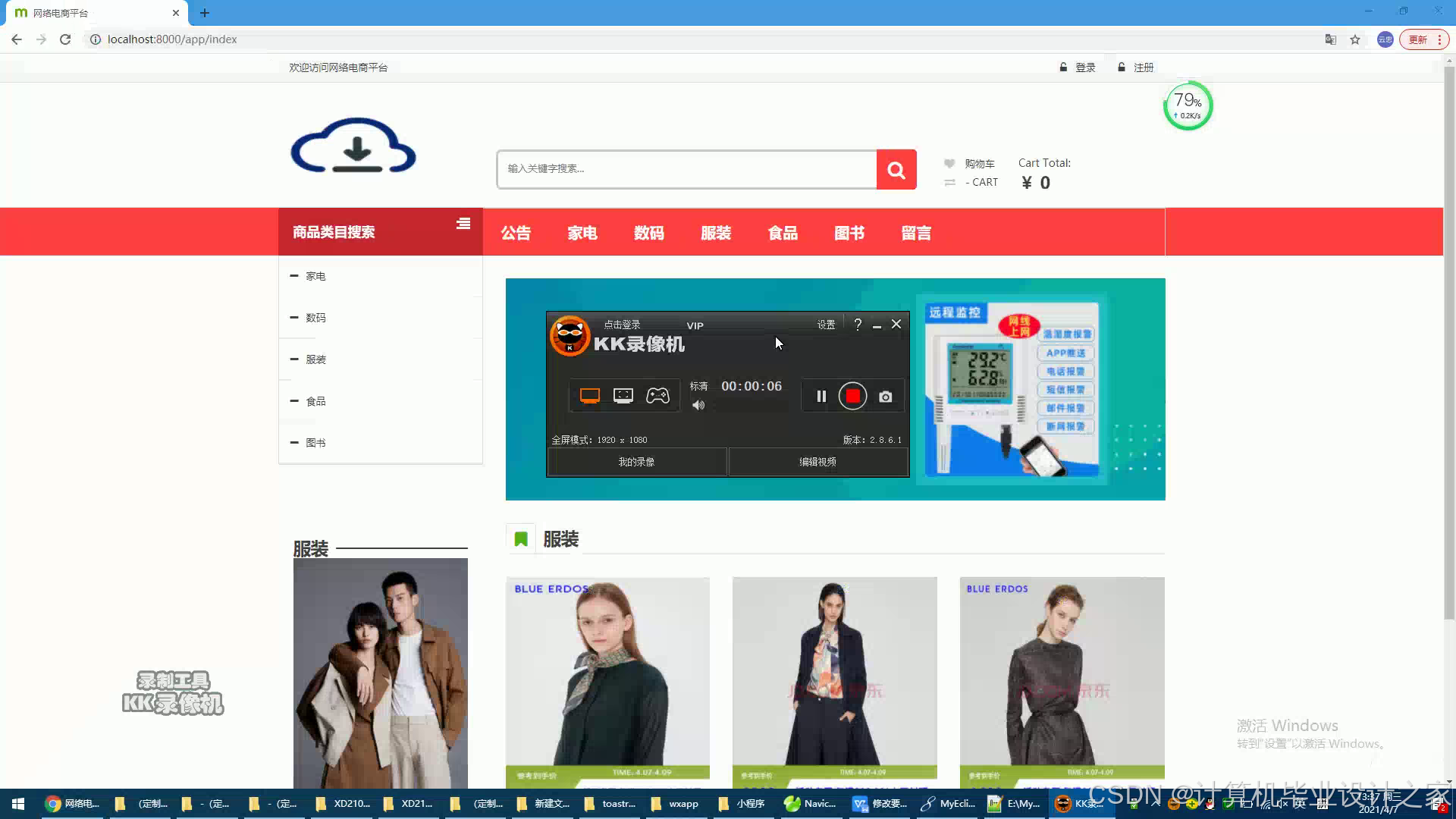Screen dimensions: 1456x819
Task: Open the 家电 navigation menu
Action: (582, 233)
